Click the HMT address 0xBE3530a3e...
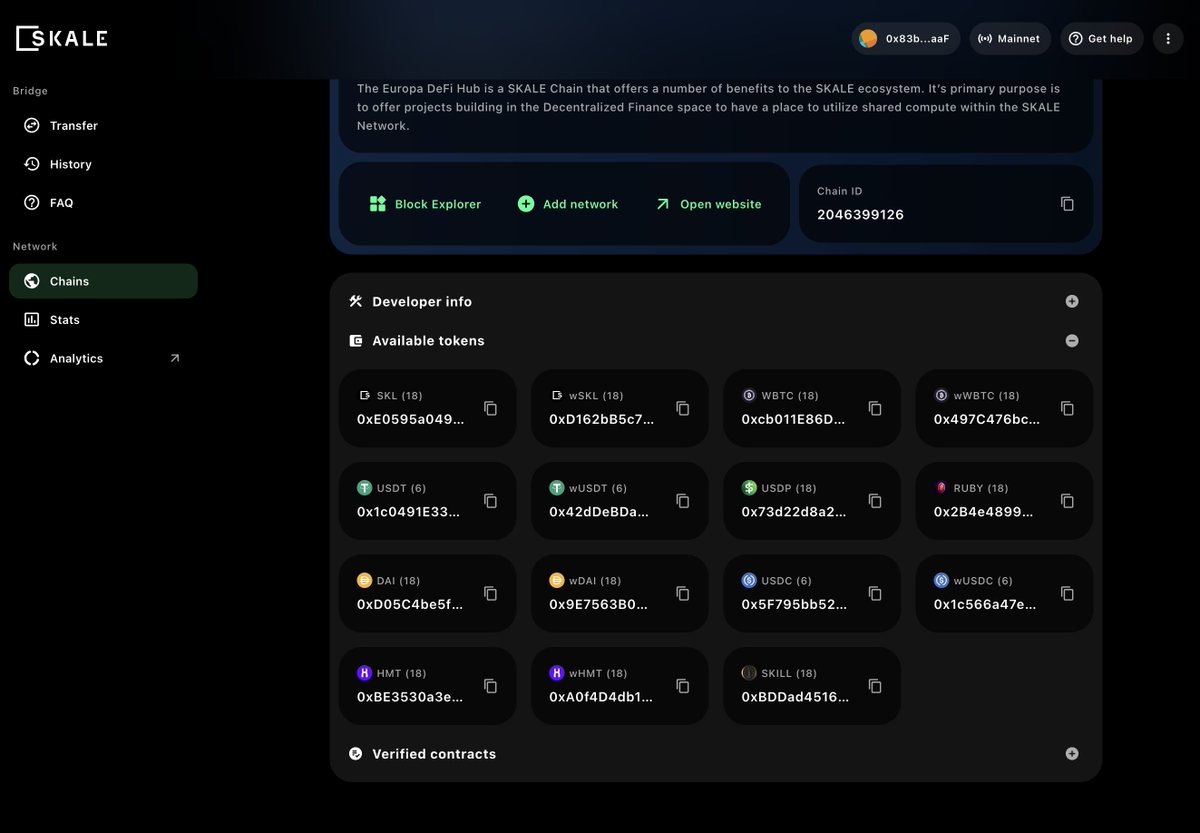1200x833 pixels. [x=410, y=697]
